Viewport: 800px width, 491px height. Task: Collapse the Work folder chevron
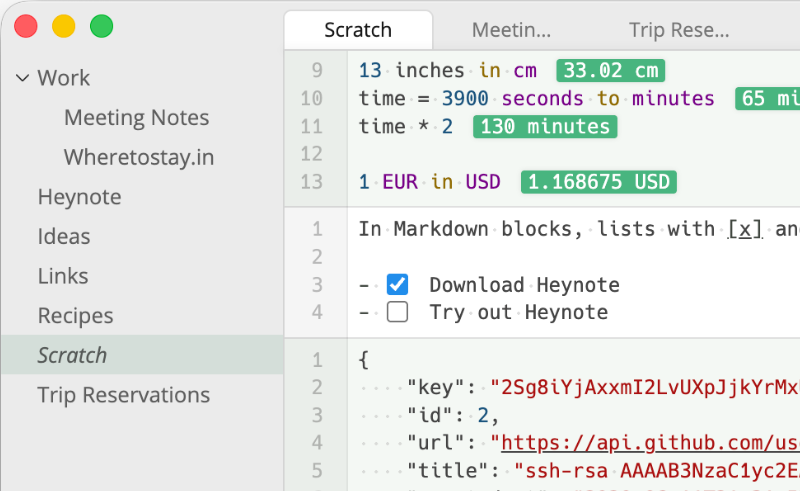pos(22,78)
